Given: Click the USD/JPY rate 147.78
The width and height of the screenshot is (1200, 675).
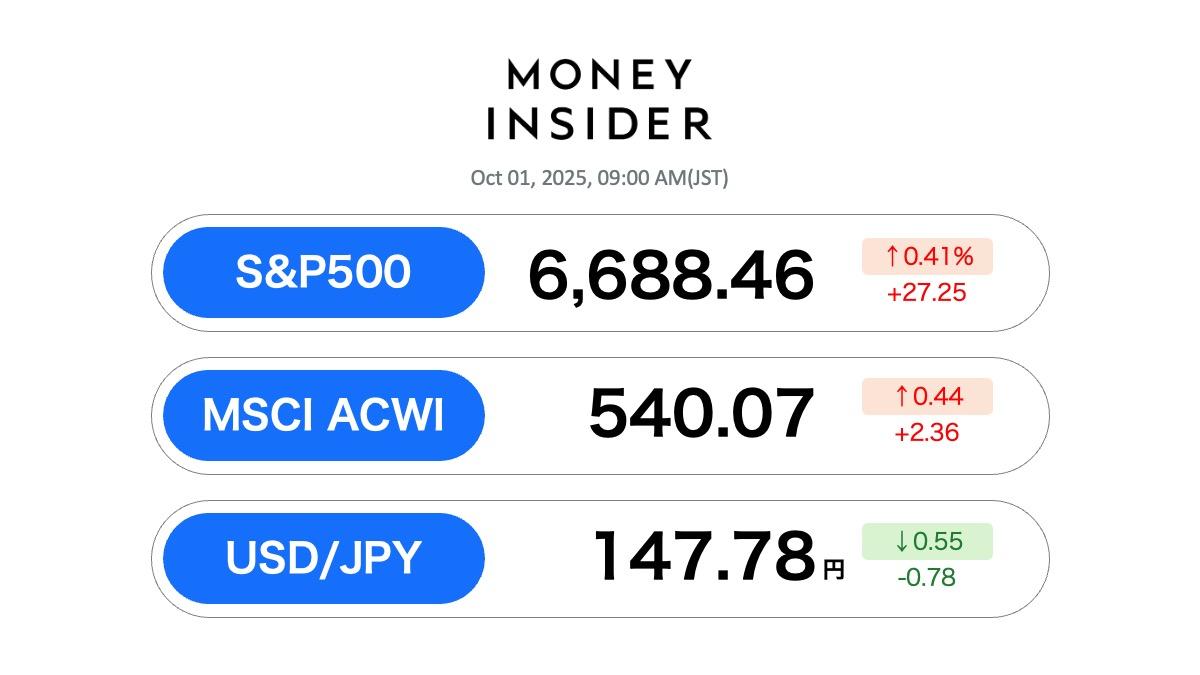Looking at the screenshot, I should 704,557.
